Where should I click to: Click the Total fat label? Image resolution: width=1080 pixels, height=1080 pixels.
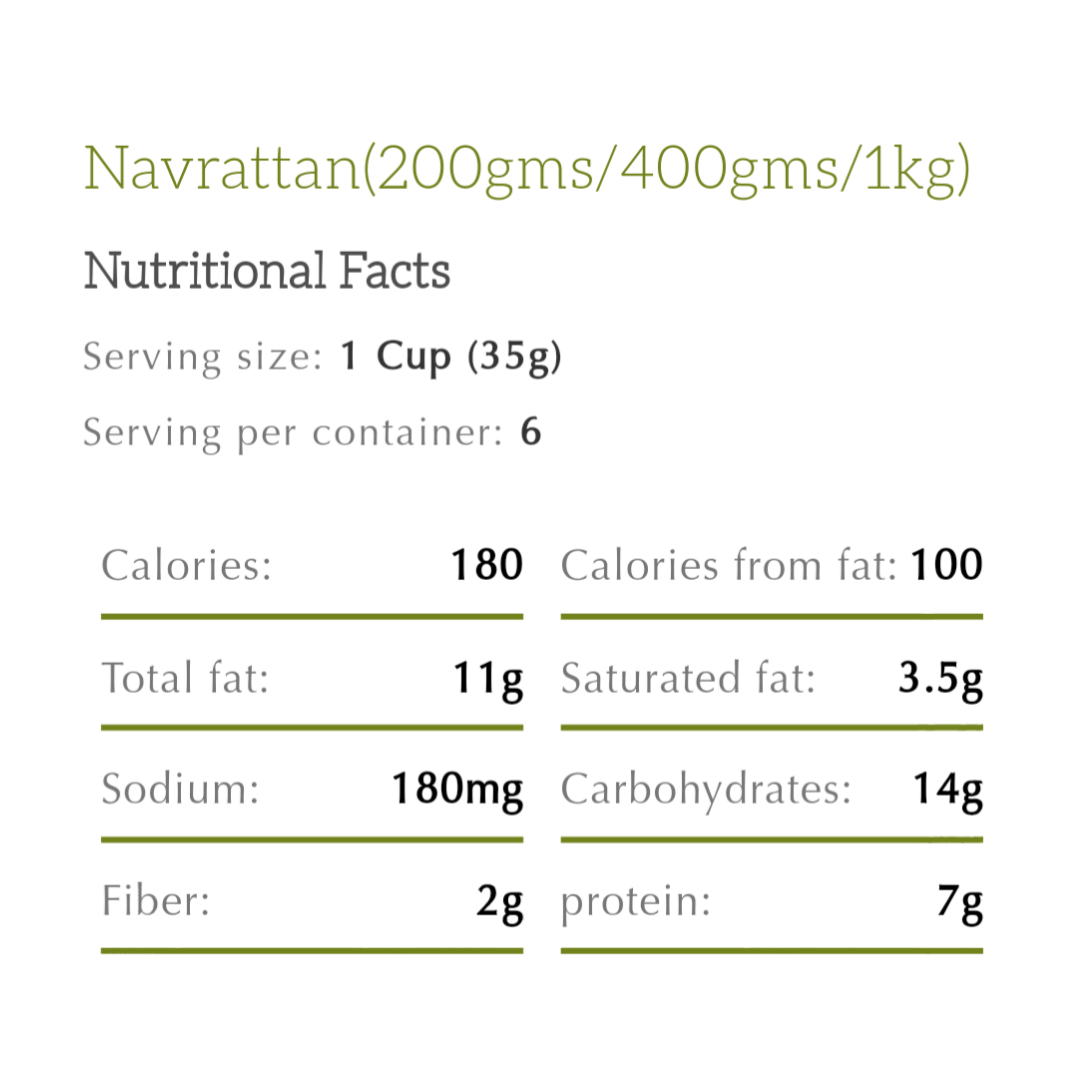coord(186,678)
